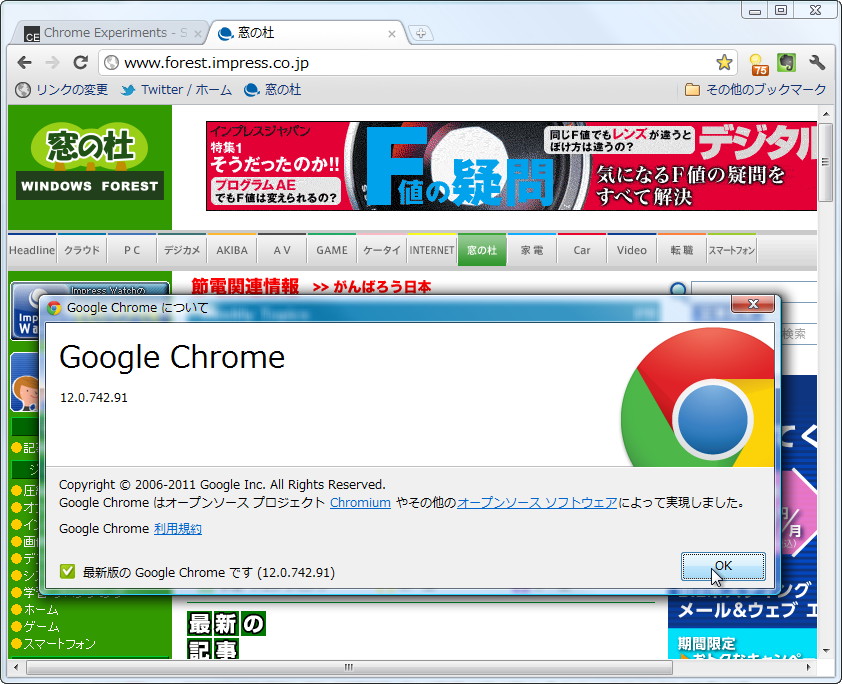The width and height of the screenshot is (842, 684).
Task: Open the 利用規約 terms link
Action: point(177,529)
